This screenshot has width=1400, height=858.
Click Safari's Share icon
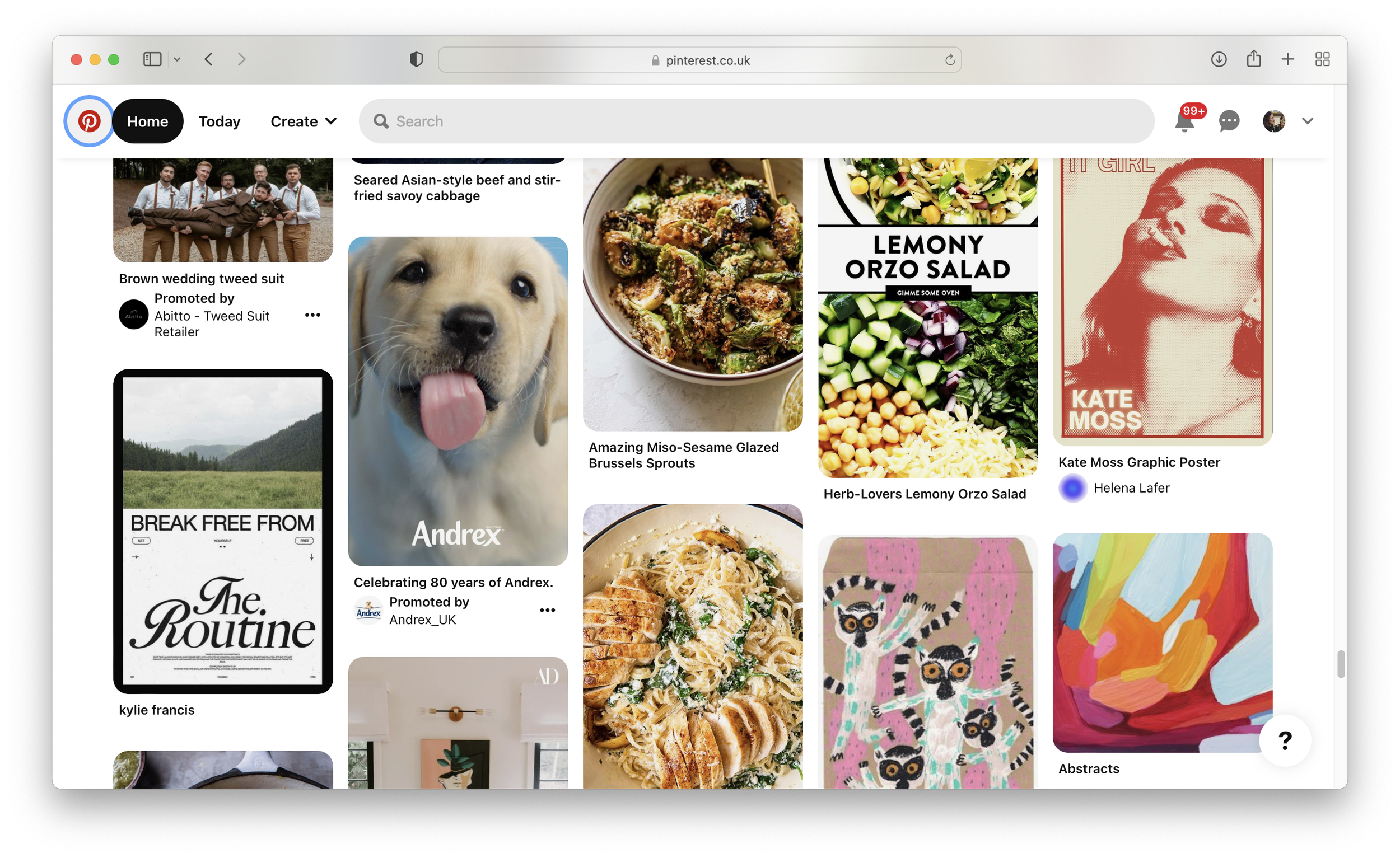point(1253,59)
